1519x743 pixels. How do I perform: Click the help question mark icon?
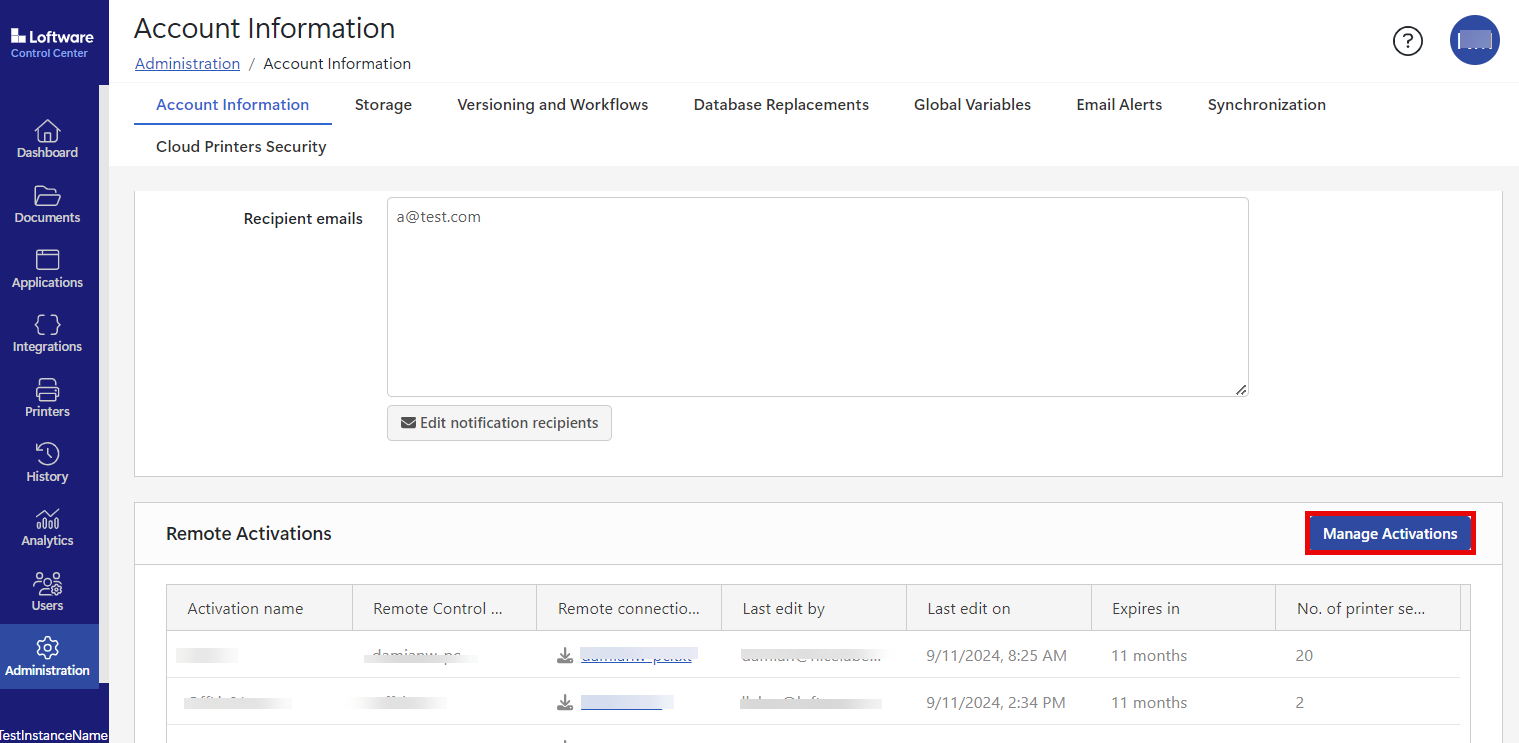(x=1407, y=41)
